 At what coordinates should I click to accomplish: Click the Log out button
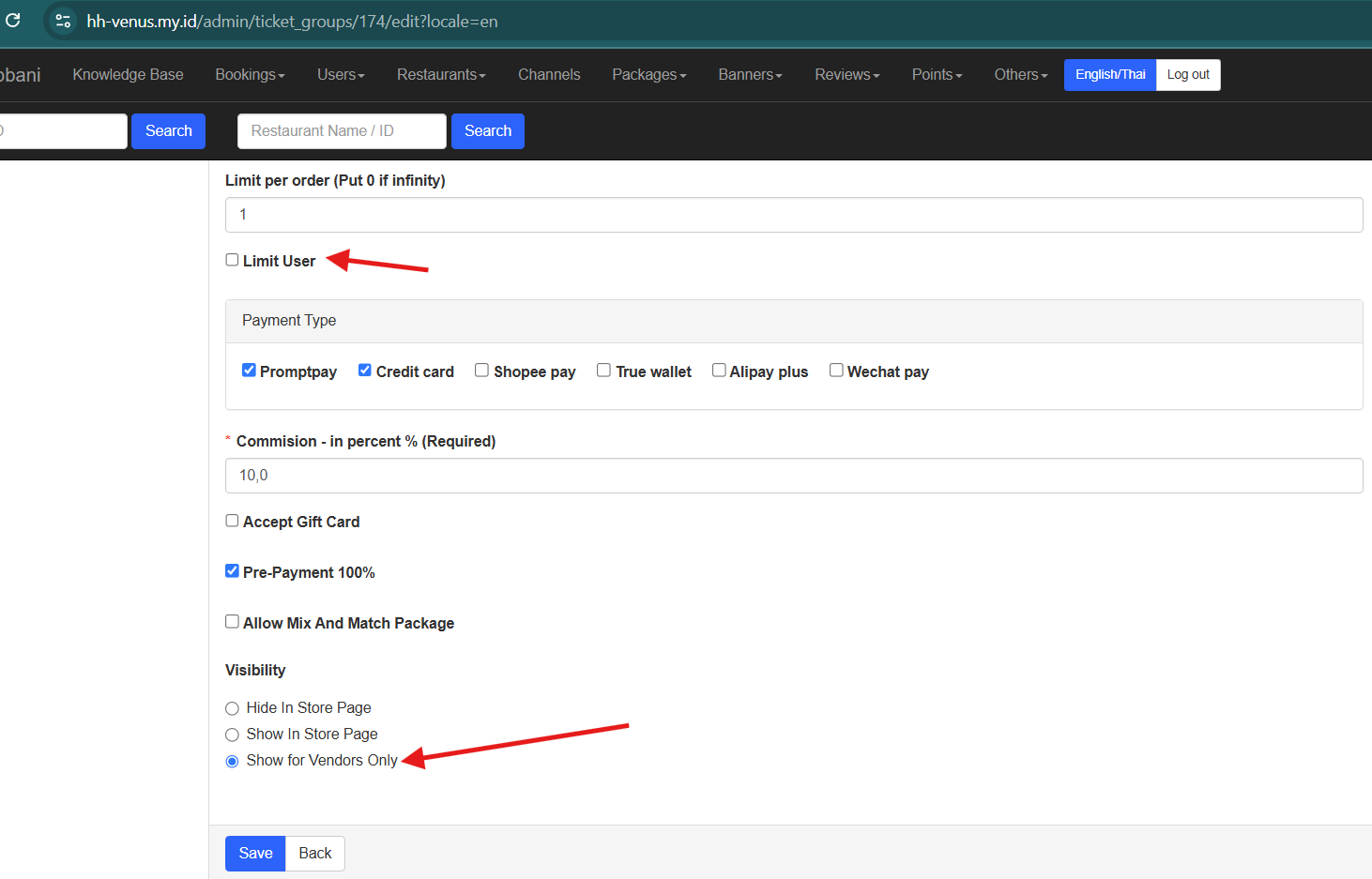pos(1188,75)
